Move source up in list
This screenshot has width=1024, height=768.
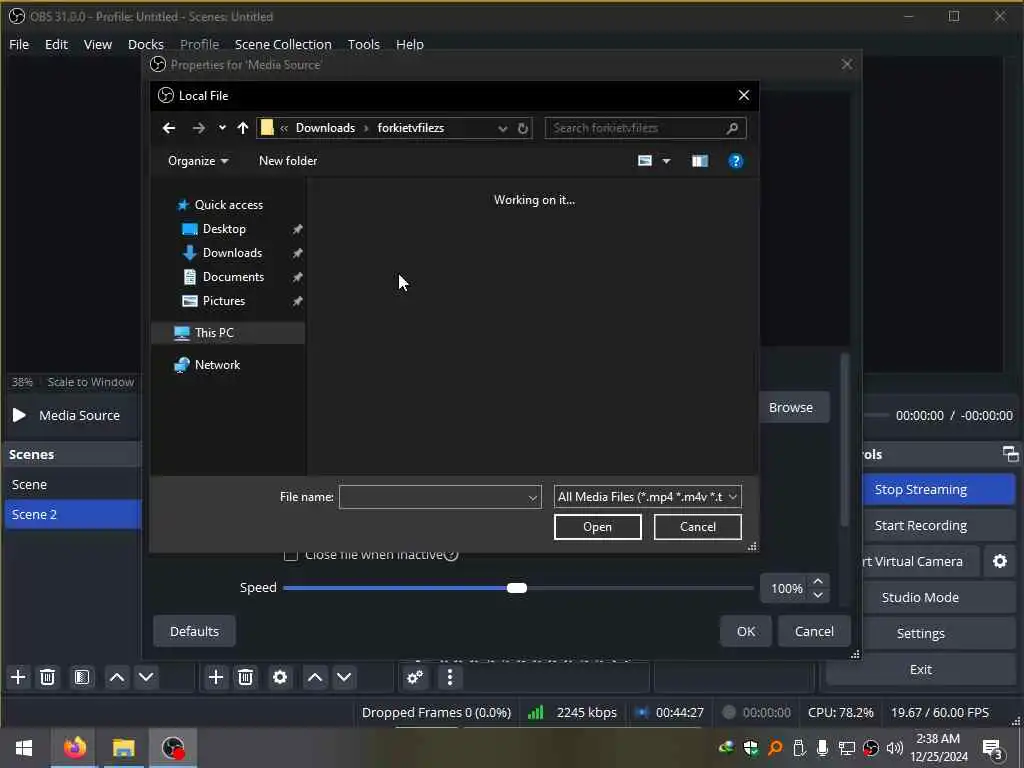315,677
